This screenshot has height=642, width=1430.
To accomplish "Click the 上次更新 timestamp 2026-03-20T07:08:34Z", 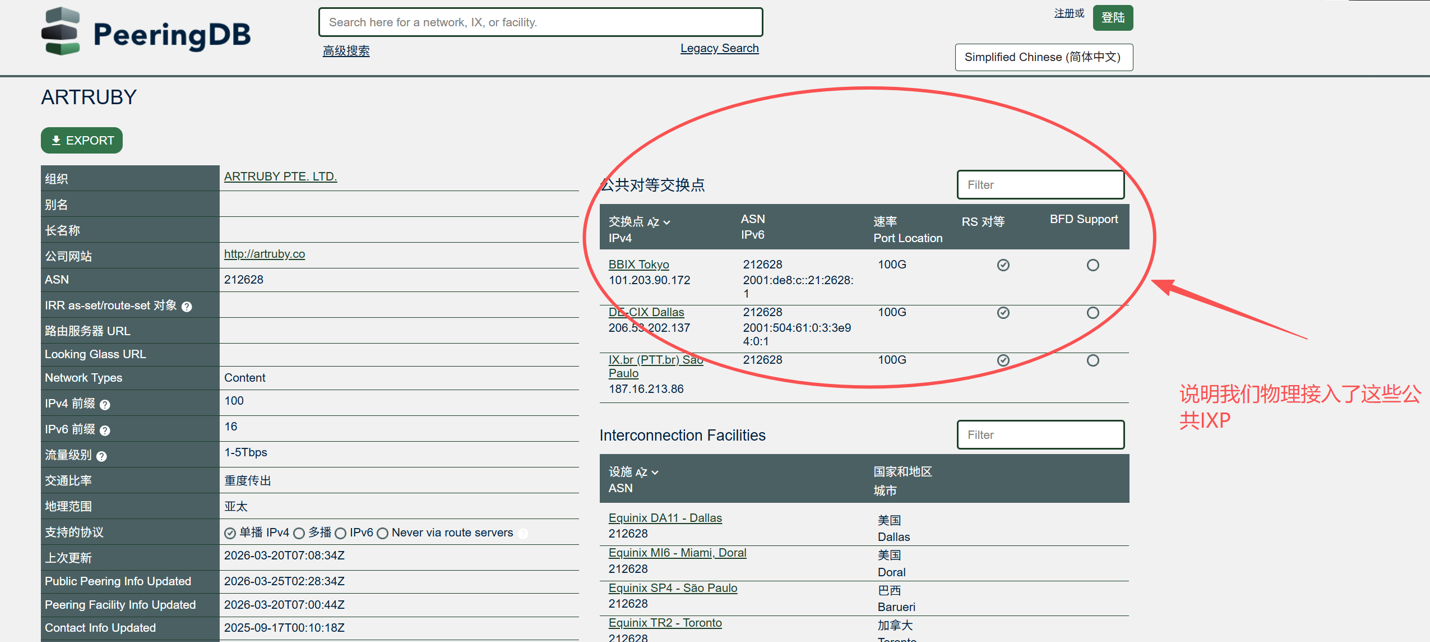I will (x=284, y=556).
